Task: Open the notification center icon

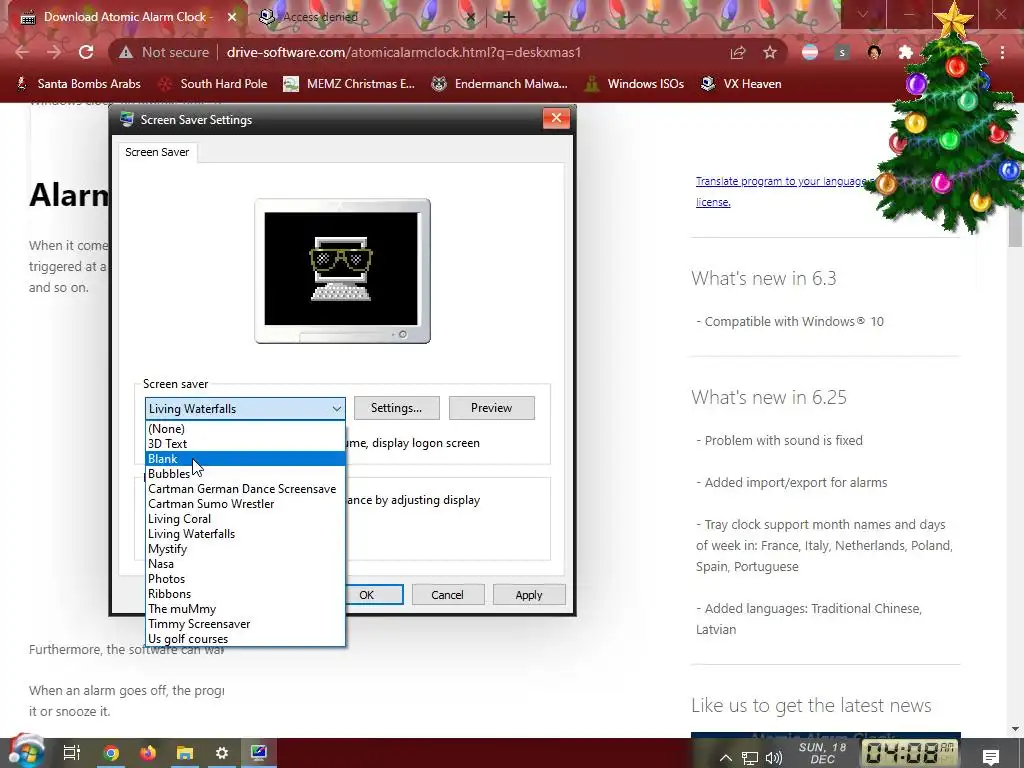Action: 991,756
